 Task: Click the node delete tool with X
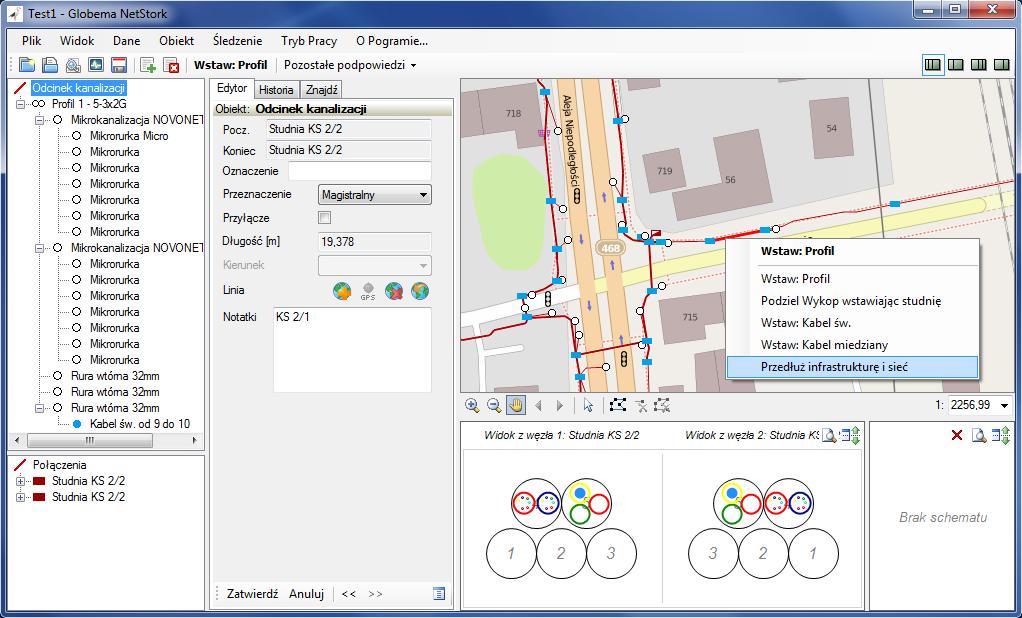point(641,405)
